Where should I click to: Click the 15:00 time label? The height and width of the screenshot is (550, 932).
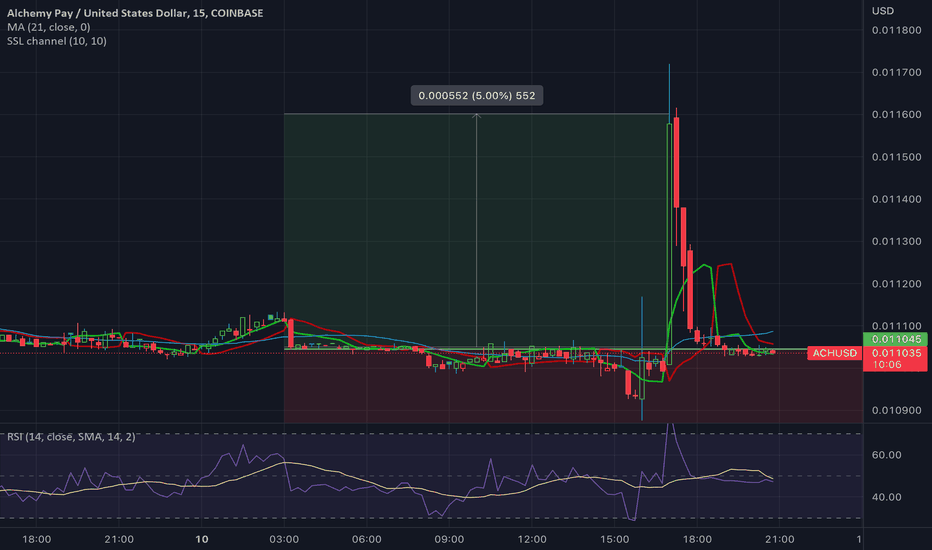(615, 539)
